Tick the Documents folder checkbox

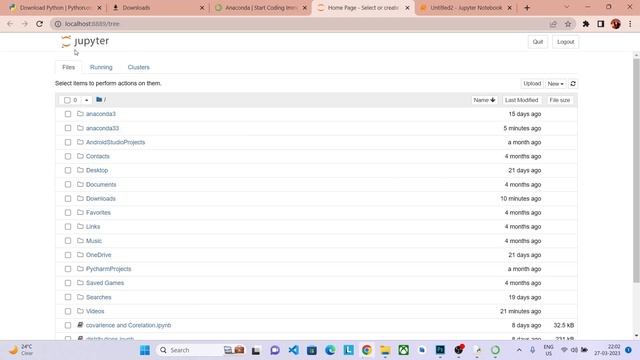pos(68,184)
